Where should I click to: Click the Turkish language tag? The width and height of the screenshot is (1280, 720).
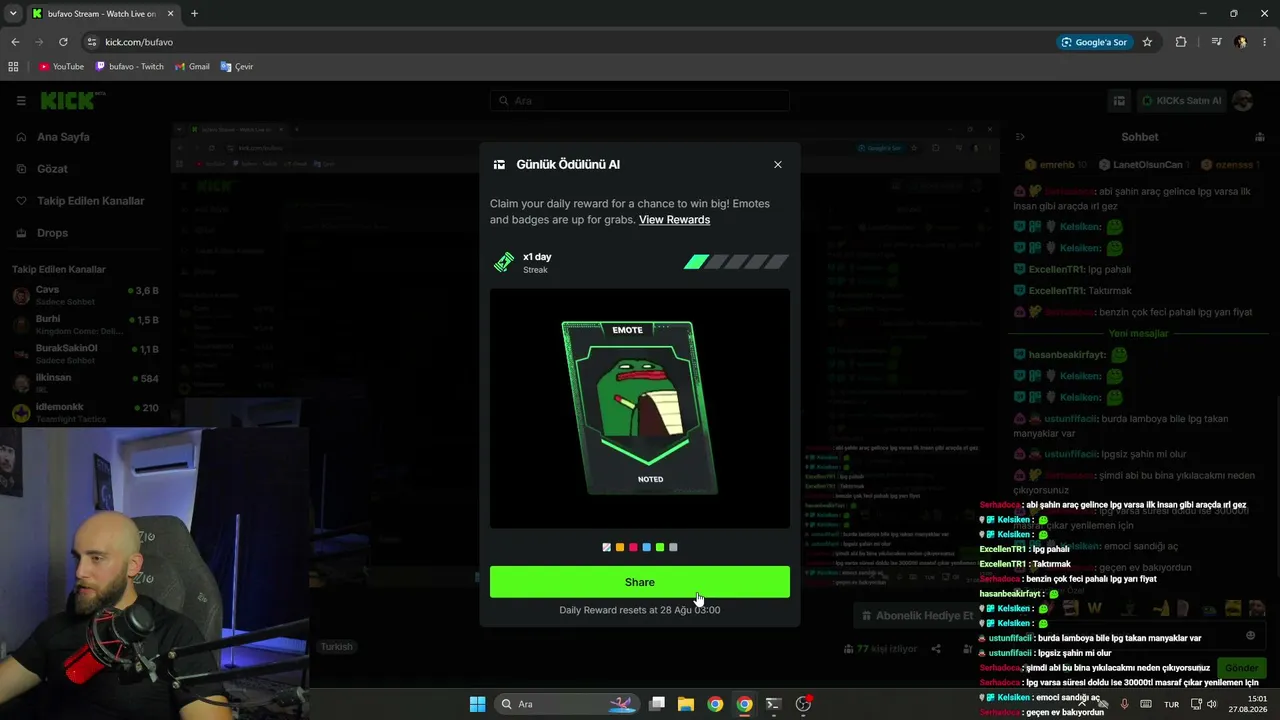pyautogui.click(x=336, y=647)
